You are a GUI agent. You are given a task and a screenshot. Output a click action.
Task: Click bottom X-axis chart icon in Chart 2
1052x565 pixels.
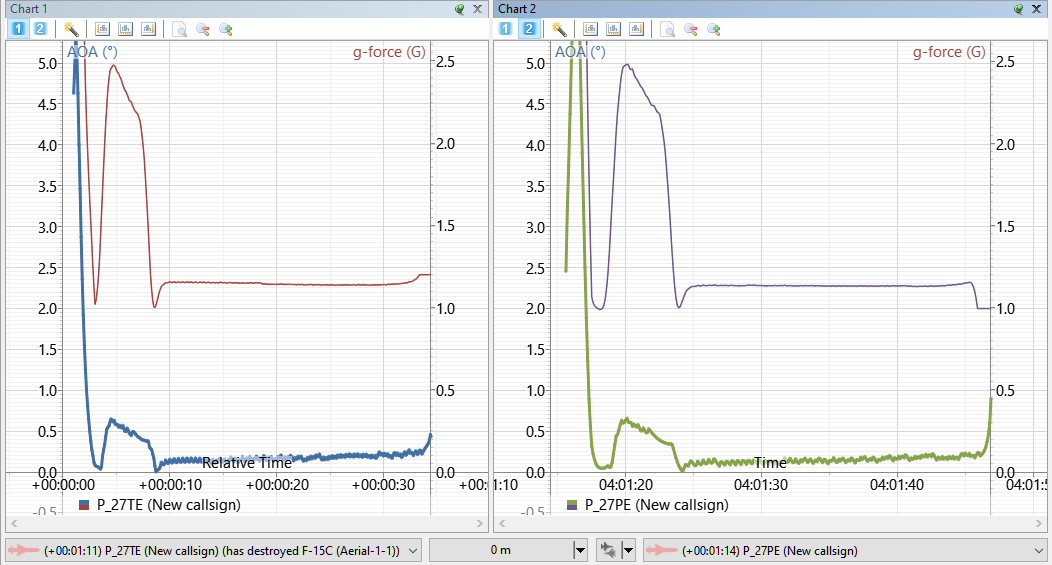(x=613, y=29)
